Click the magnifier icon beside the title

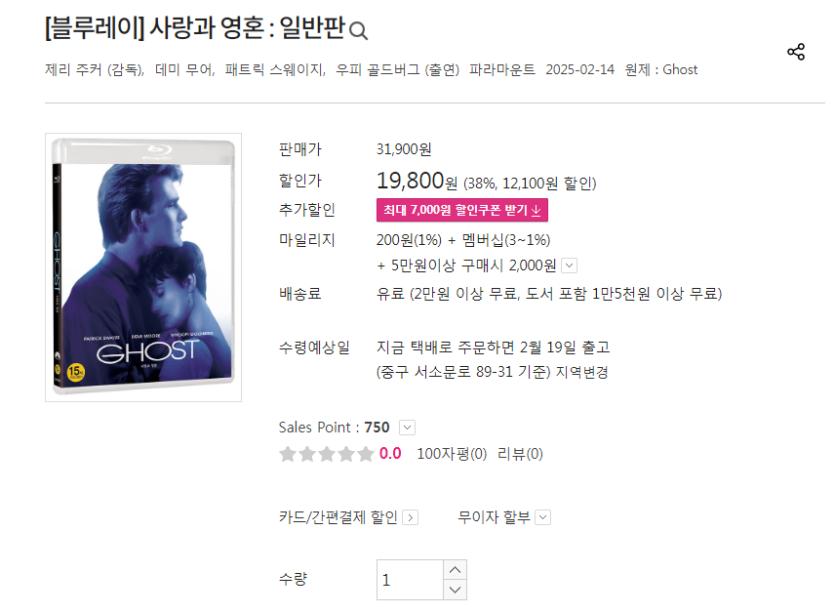(x=358, y=31)
